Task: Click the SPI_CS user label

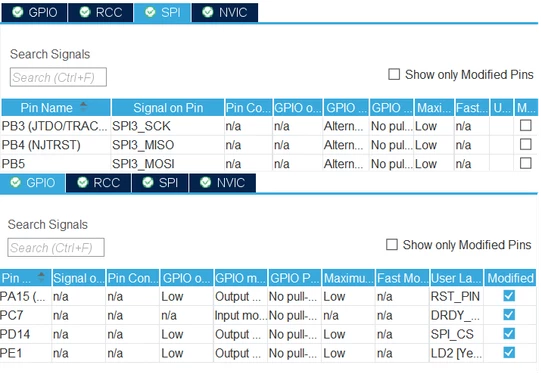Action: coord(456,334)
